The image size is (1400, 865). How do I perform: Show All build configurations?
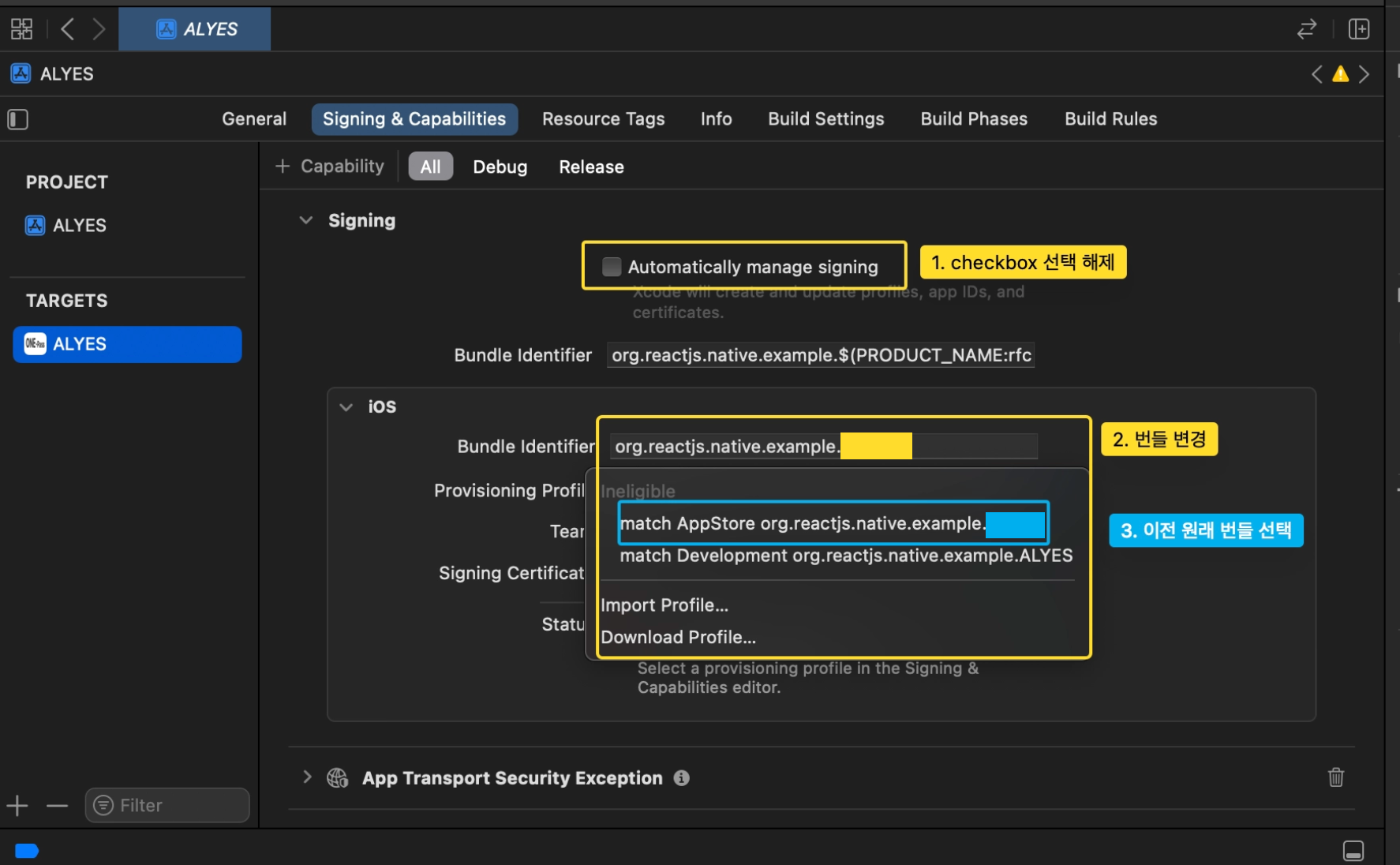[x=431, y=167]
